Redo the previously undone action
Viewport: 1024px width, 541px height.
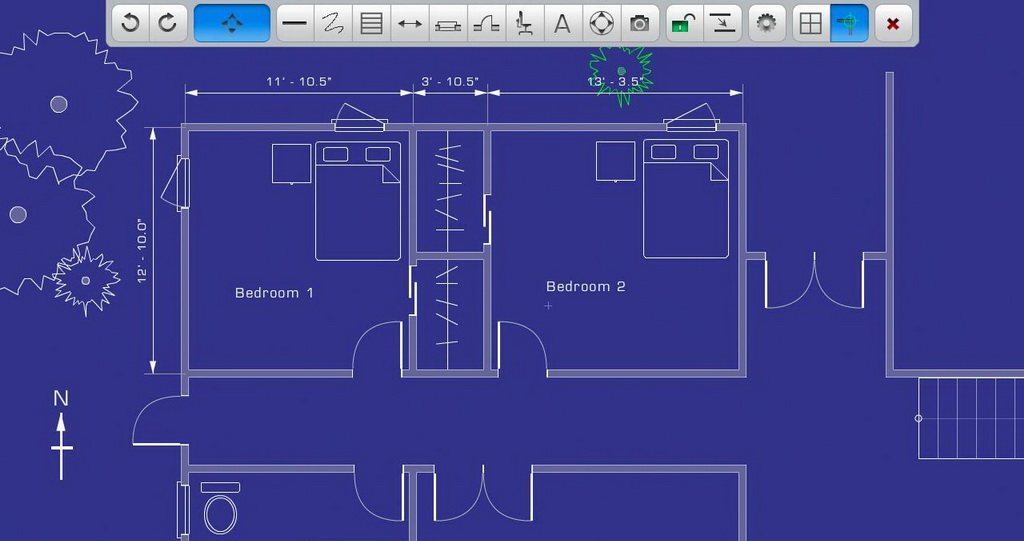[168, 24]
